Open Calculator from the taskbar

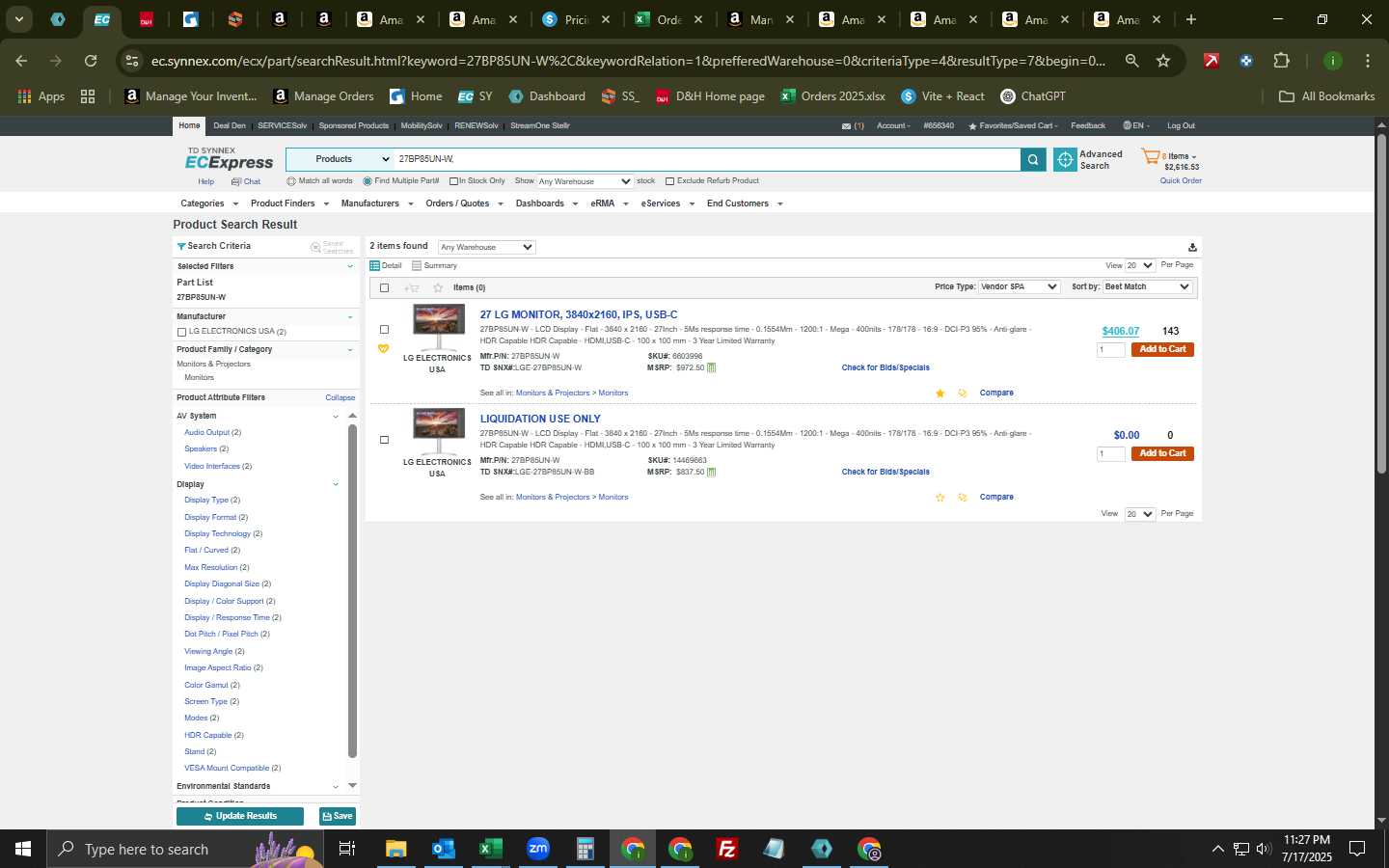585,849
